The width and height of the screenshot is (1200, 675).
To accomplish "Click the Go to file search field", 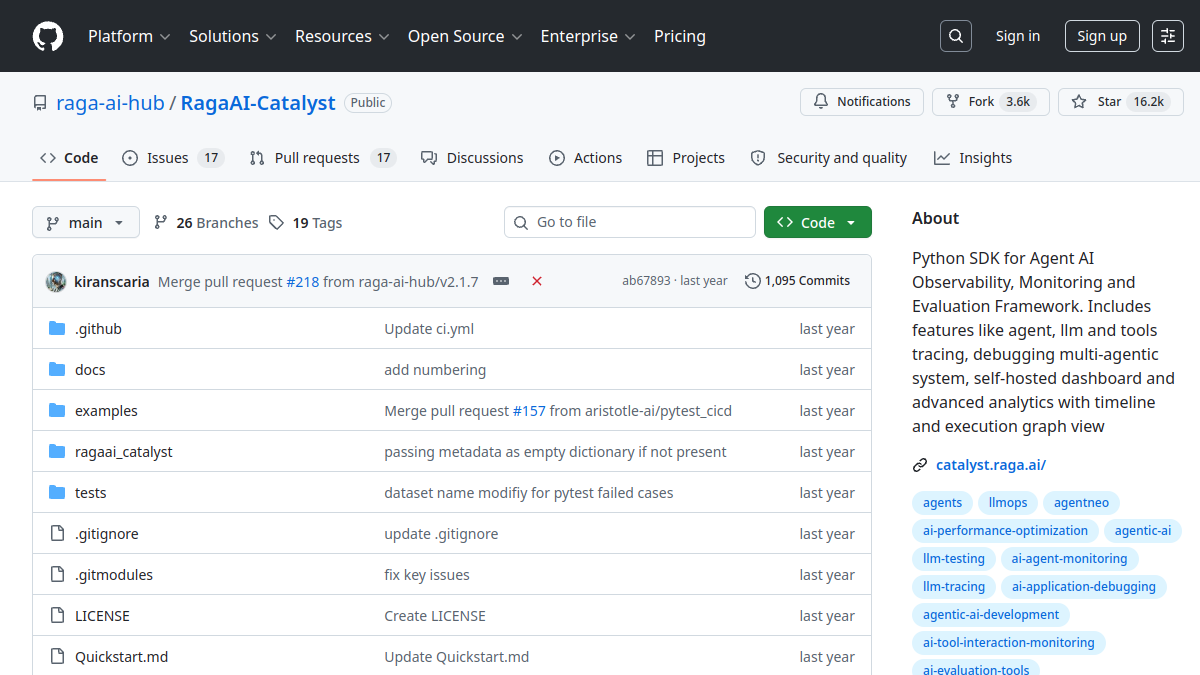I will click(630, 222).
